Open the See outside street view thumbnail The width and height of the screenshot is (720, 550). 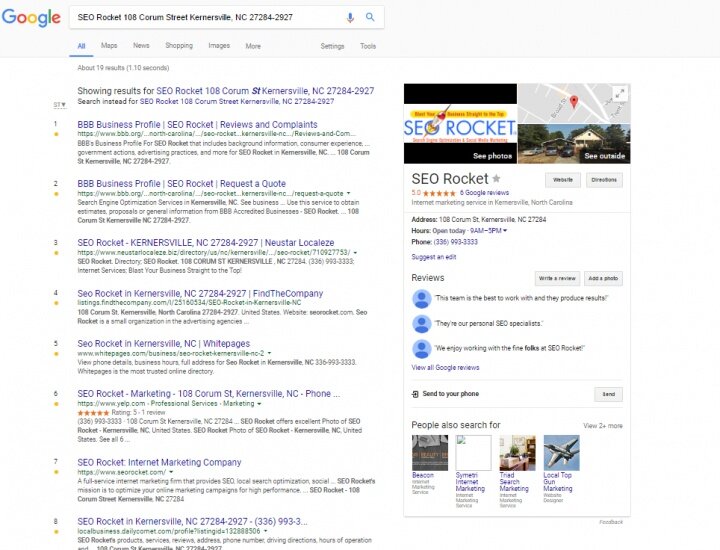tap(574, 144)
